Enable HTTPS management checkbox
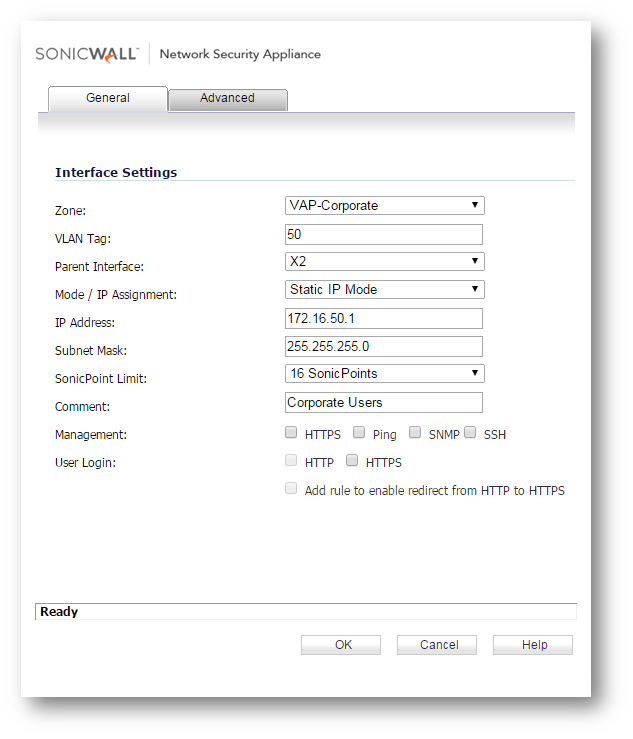 [x=291, y=434]
